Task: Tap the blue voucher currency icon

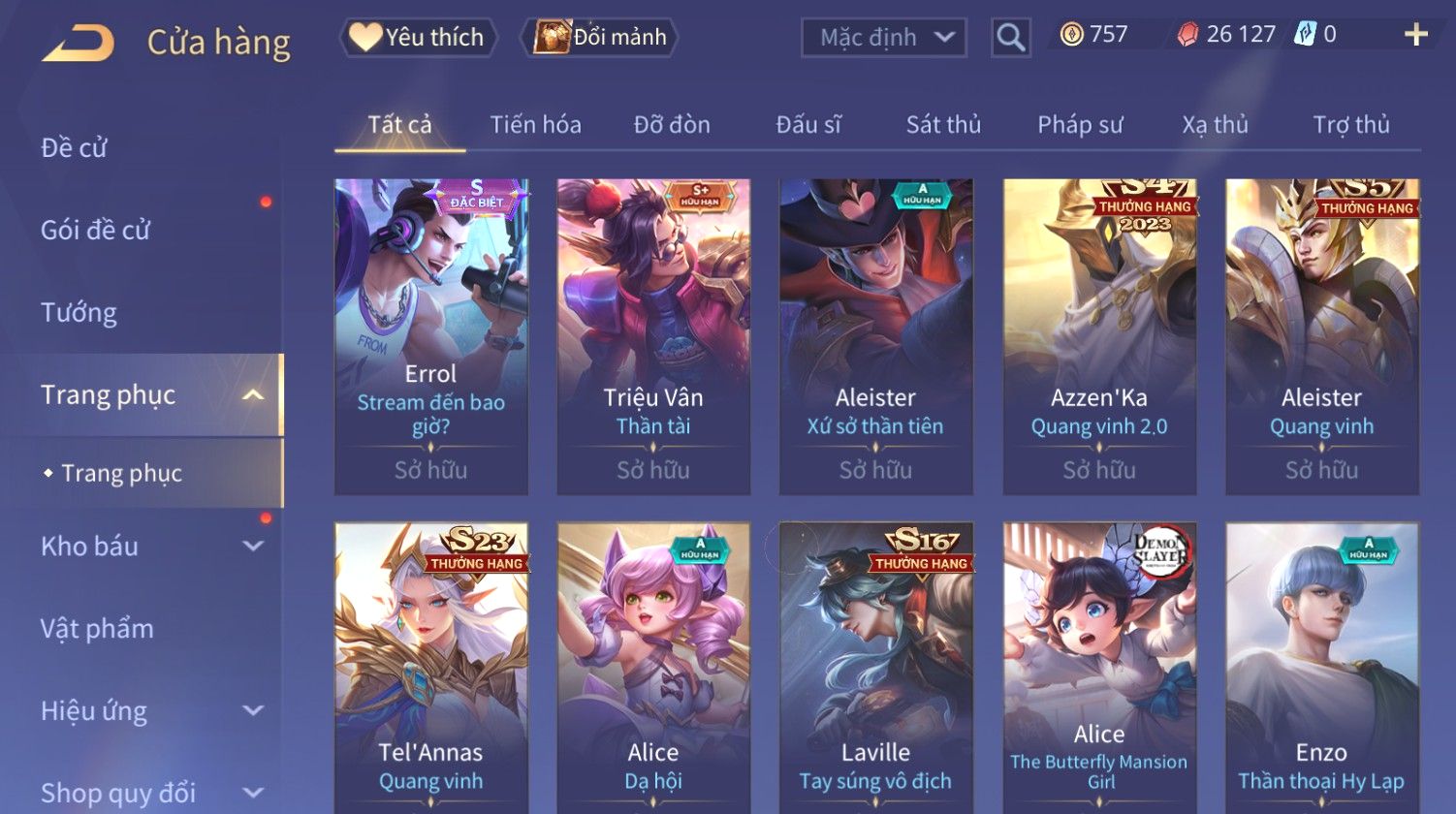Action: pyautogui.click(x=1305, y=35)
